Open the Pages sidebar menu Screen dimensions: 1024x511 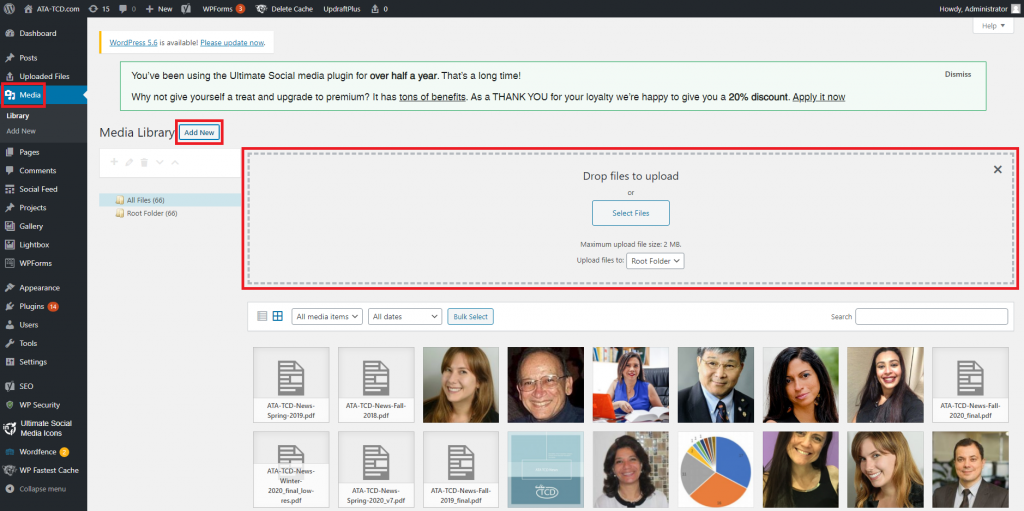(29, 152)
